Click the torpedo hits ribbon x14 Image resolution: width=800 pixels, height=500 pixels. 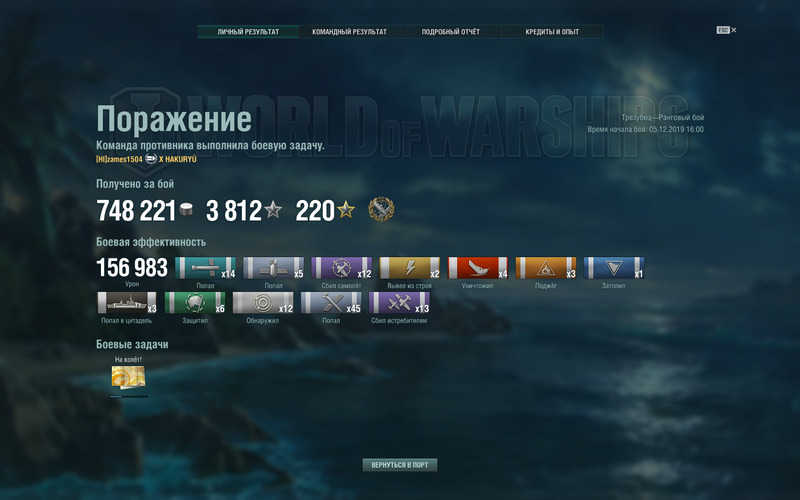(x=205, y=268)
